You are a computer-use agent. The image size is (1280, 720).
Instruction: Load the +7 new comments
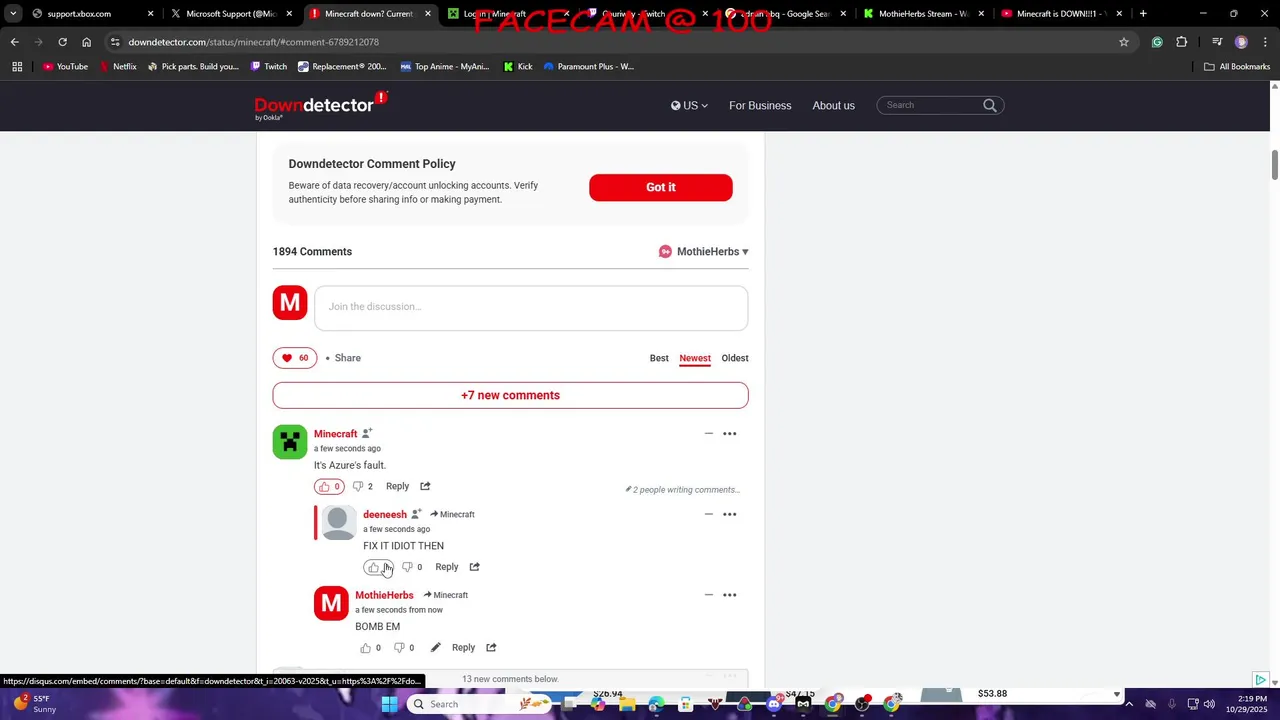510,395
